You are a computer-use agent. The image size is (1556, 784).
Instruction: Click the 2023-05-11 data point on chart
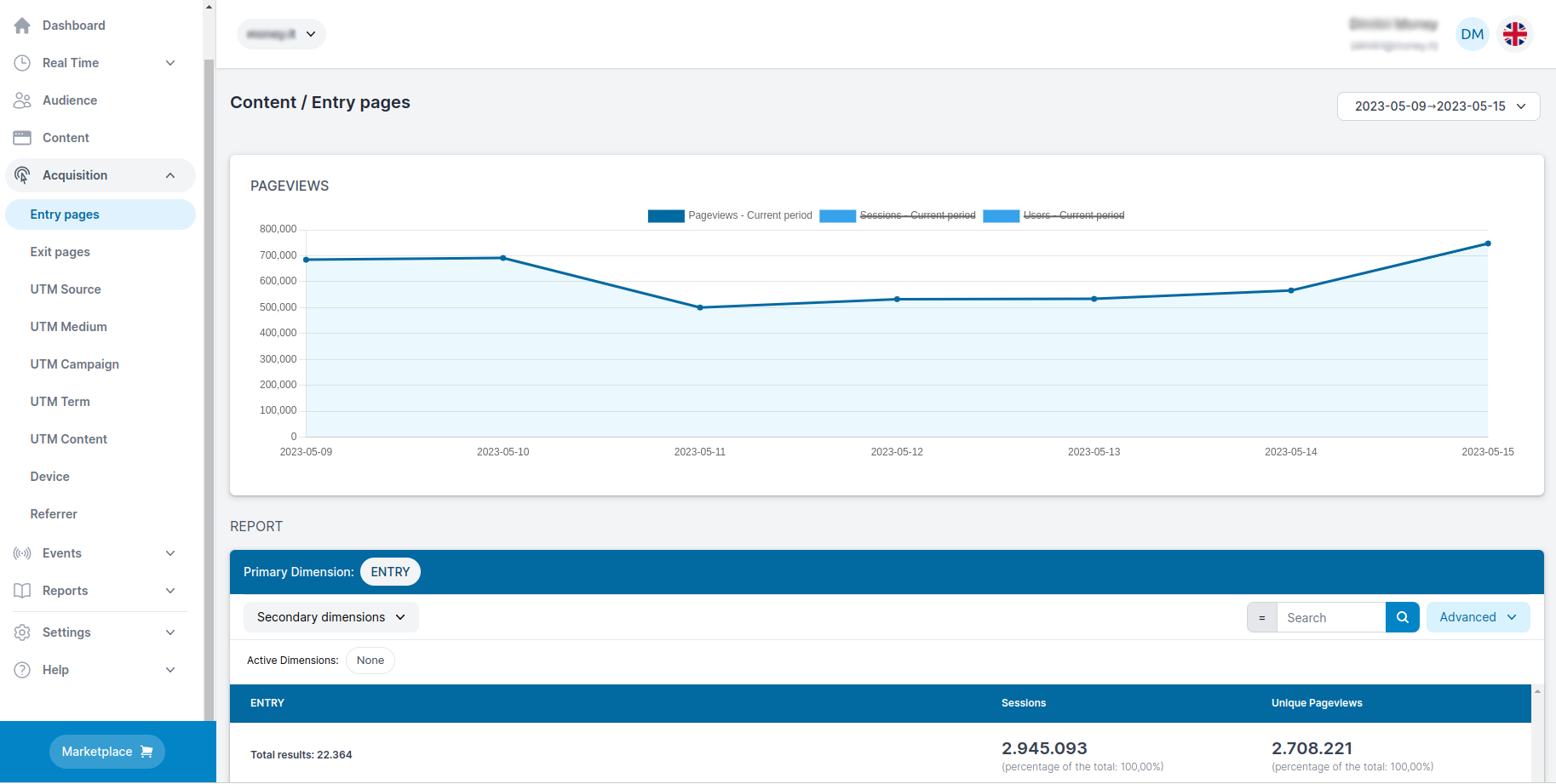pos(700,307)
